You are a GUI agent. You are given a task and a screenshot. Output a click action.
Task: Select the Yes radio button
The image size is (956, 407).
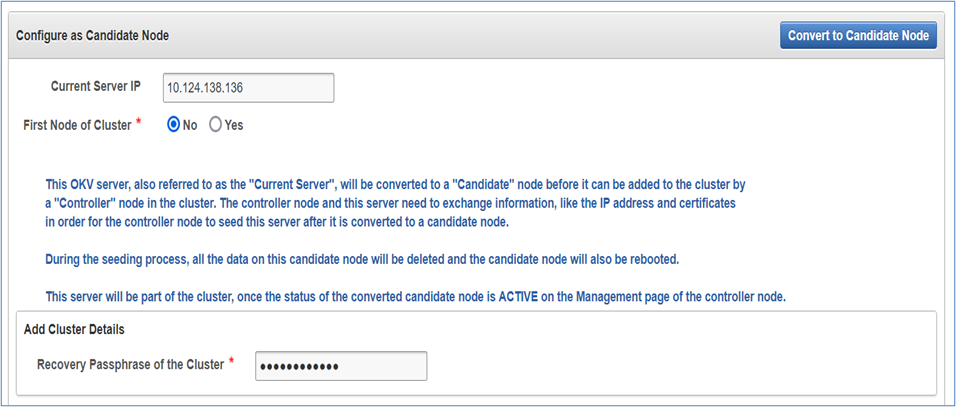coord(215,125)
